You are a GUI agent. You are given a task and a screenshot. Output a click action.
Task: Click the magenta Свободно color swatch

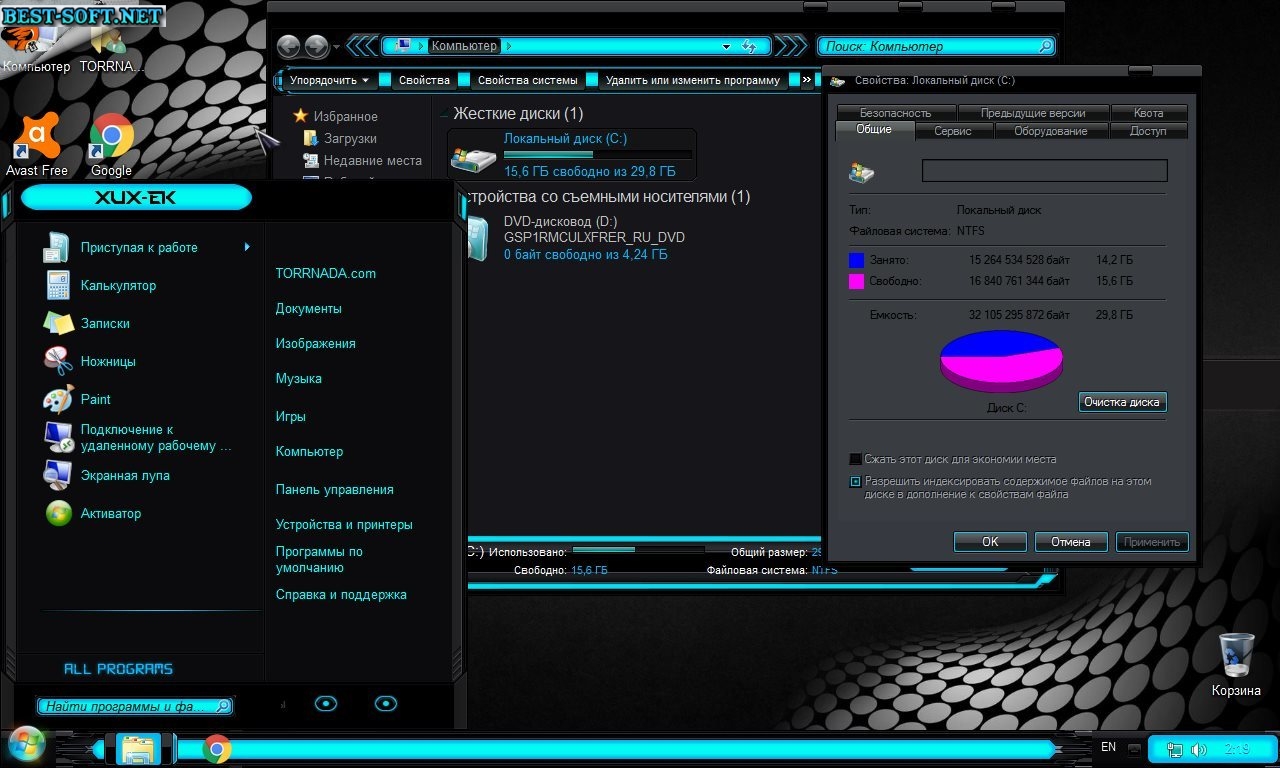[856, 282]
